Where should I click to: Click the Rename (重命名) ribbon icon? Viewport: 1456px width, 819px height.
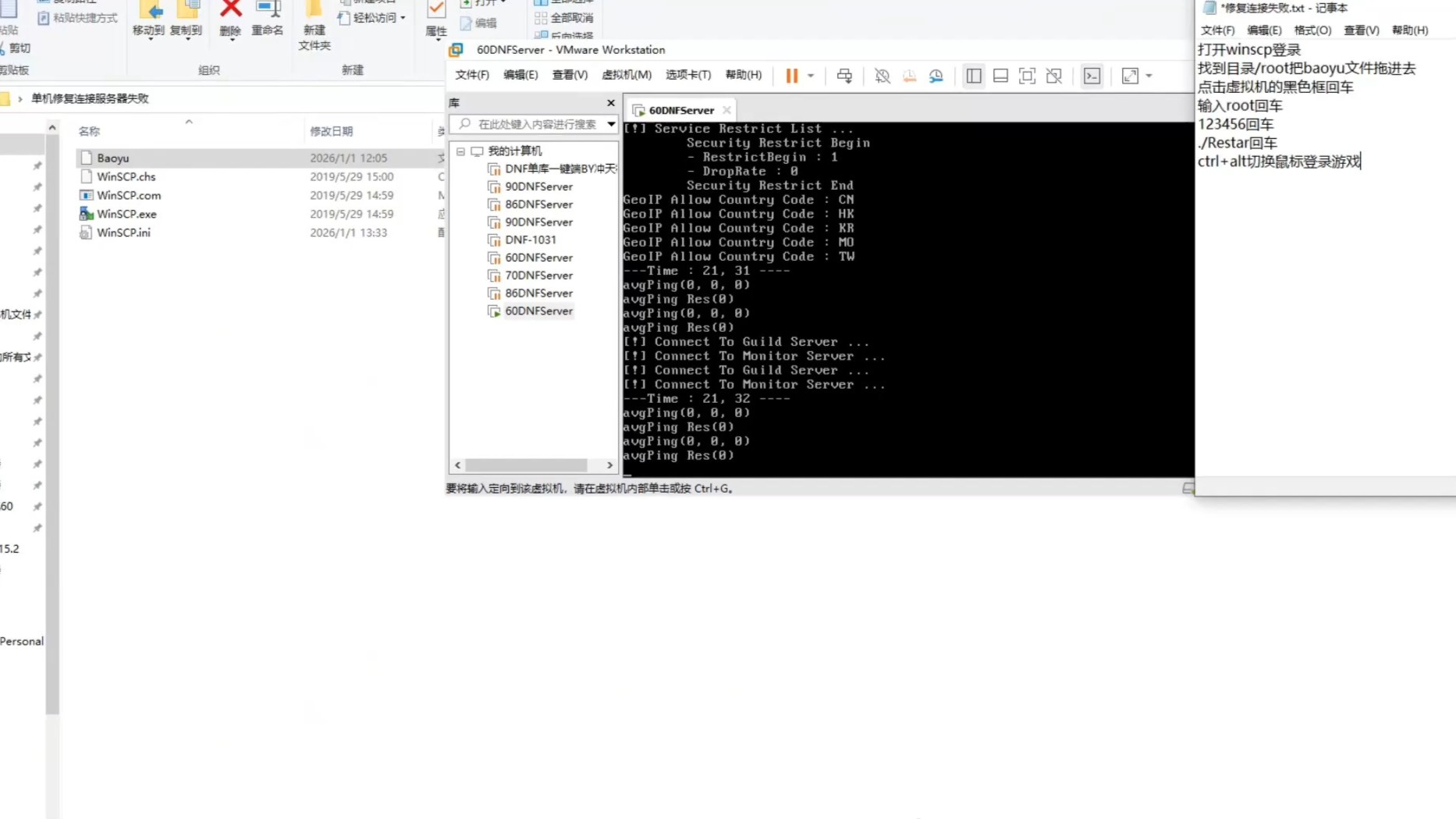(267, 20)
